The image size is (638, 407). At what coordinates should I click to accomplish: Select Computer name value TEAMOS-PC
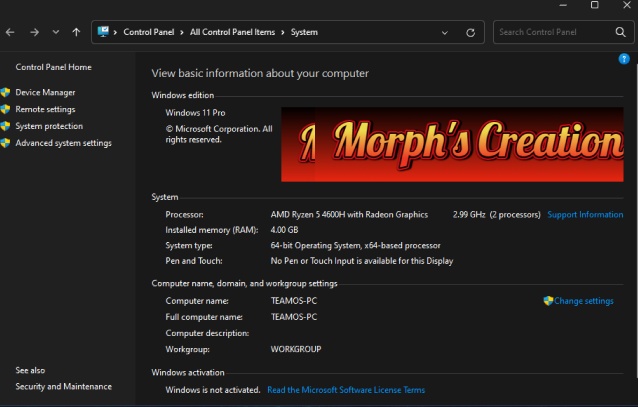pyautogui.click(x=294, y=301)
